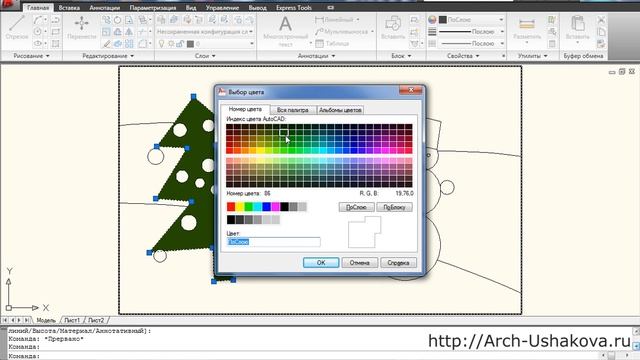This screenshot has height=360, width=640.
Task: Toggle the layer lock padlock icon
Action: (x=180, y=44)
